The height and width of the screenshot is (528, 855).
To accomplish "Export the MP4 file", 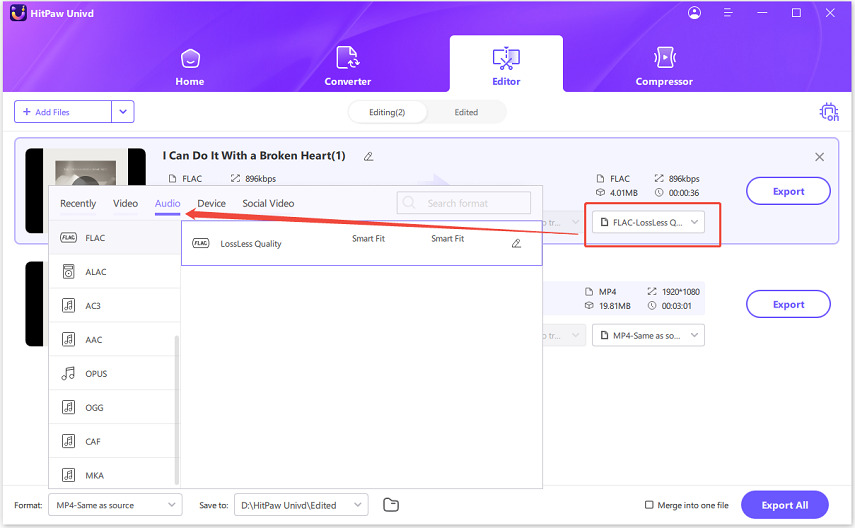I will tap(788, 304).
